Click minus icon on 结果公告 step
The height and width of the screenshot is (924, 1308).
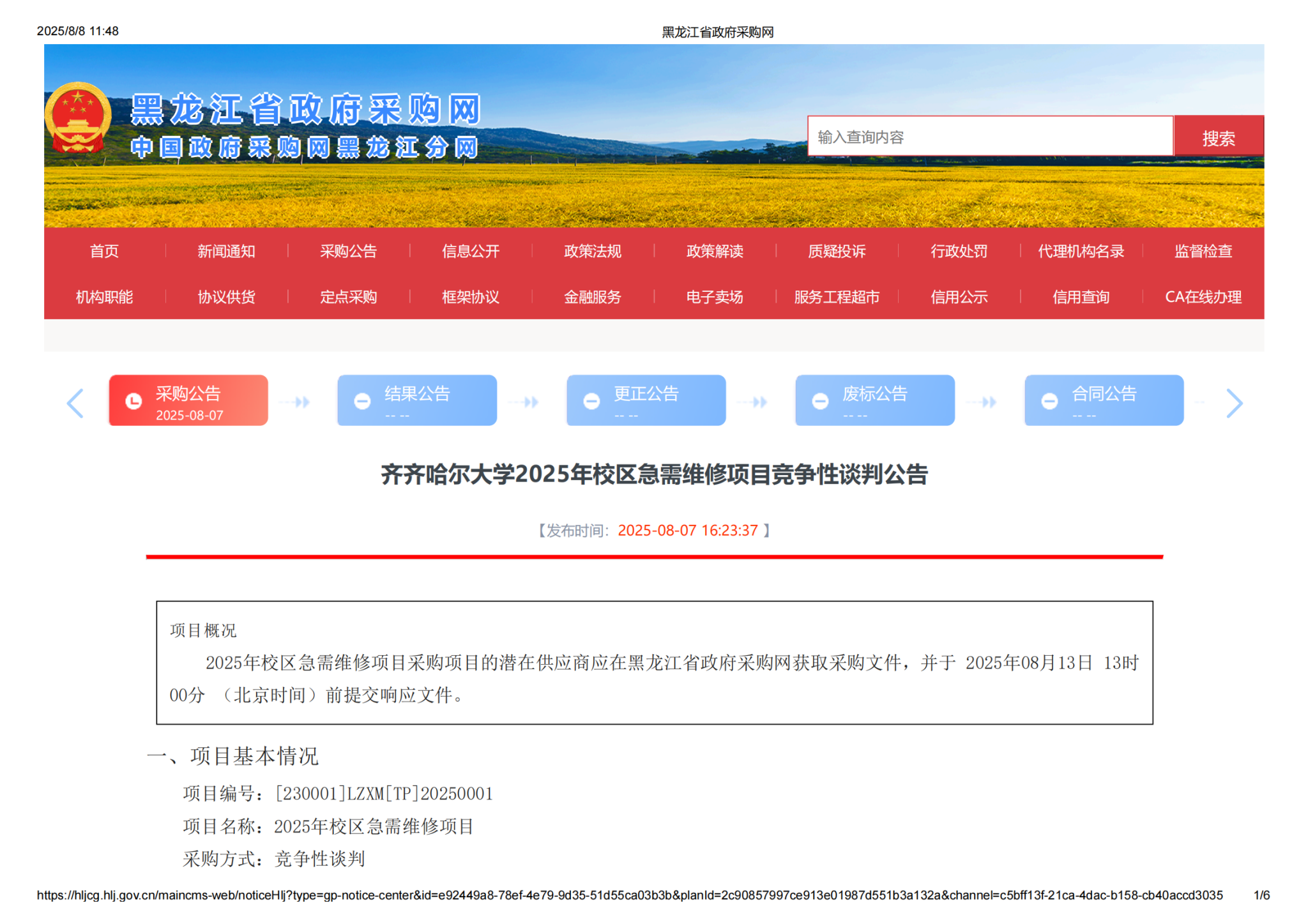click(362, 401)
